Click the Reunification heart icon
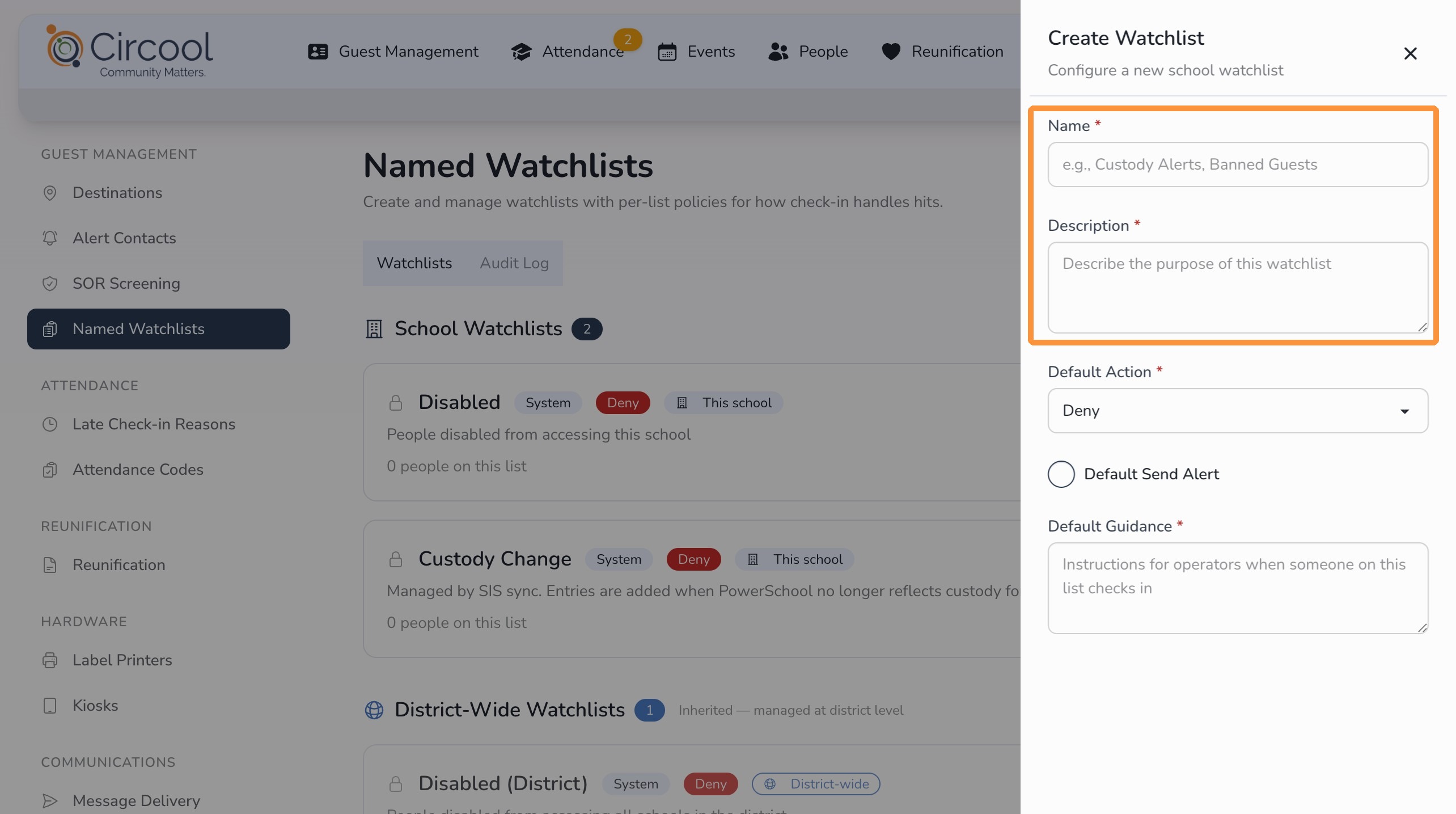This screenshot has height=814, width=1456. (x=891, y=52)
